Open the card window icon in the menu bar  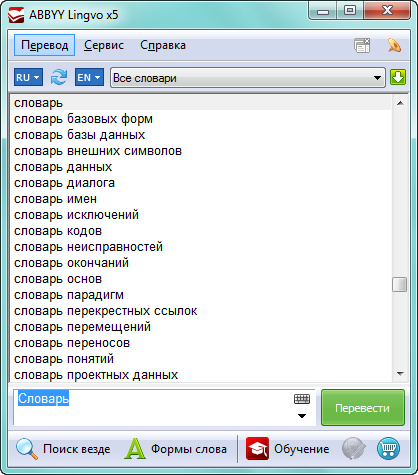[x=362, y=45]
